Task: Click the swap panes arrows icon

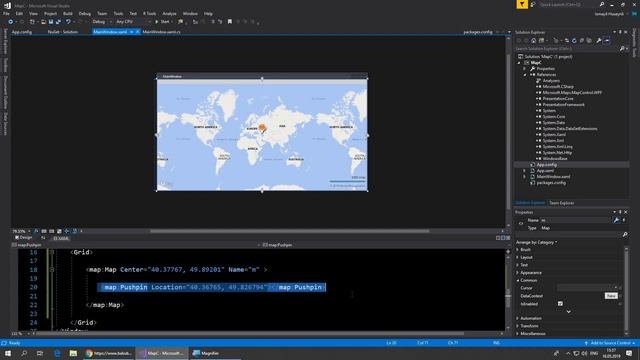Action: [x=43, y=238]
